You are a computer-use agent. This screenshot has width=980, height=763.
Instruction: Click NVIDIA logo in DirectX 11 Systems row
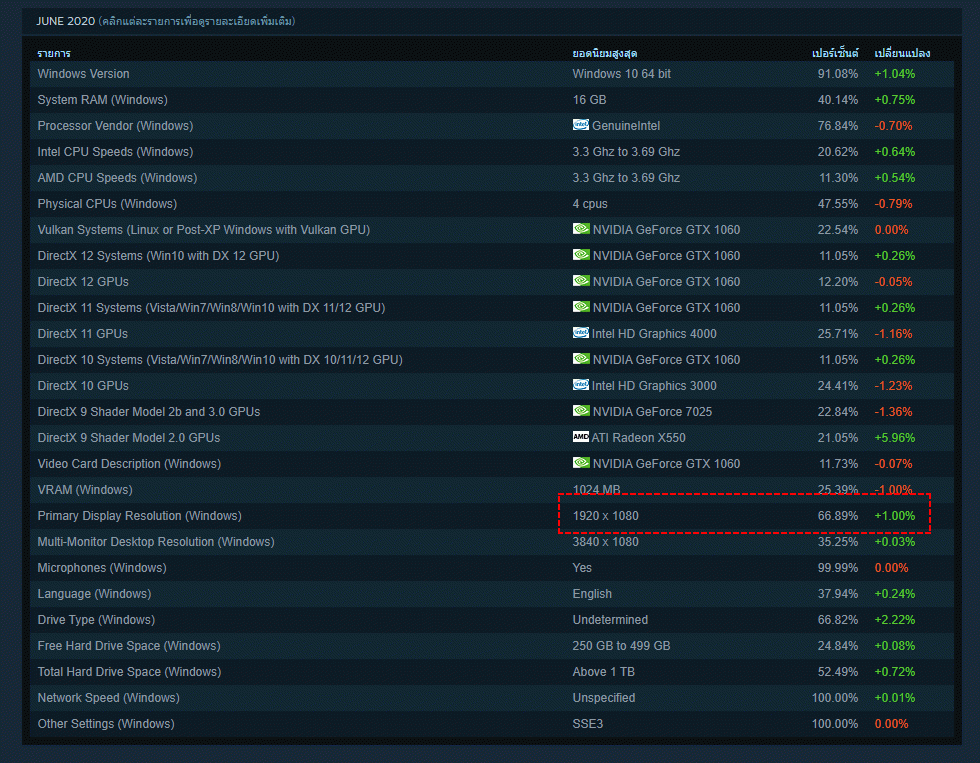pyautogui.click(x=581, y=307)
